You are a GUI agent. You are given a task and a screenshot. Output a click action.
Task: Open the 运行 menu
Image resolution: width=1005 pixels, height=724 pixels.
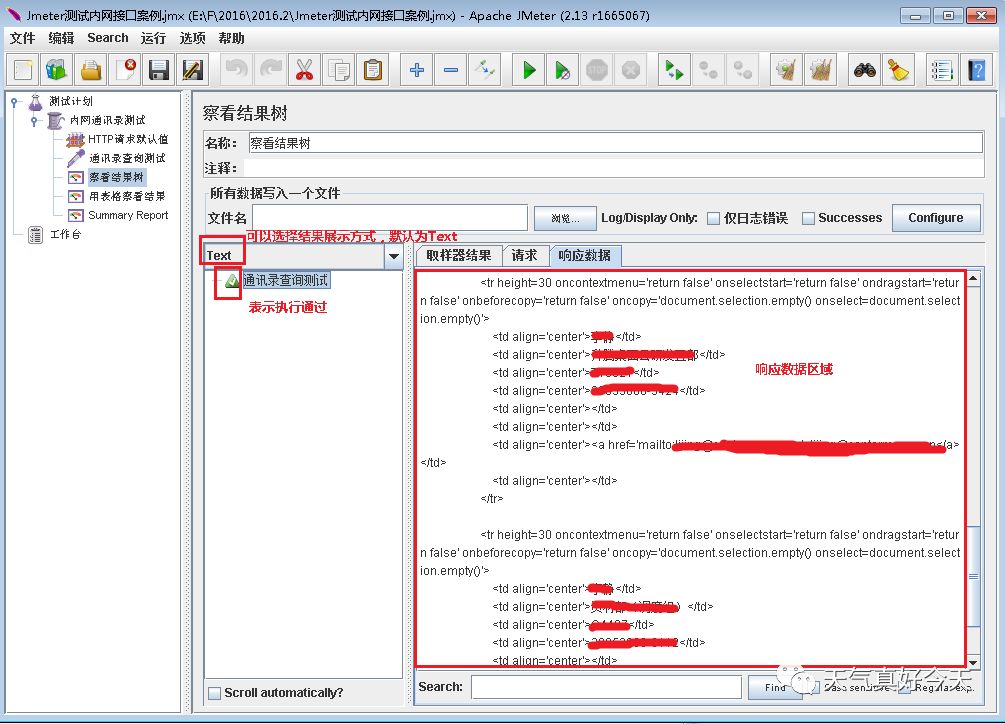tap(153, 38)
